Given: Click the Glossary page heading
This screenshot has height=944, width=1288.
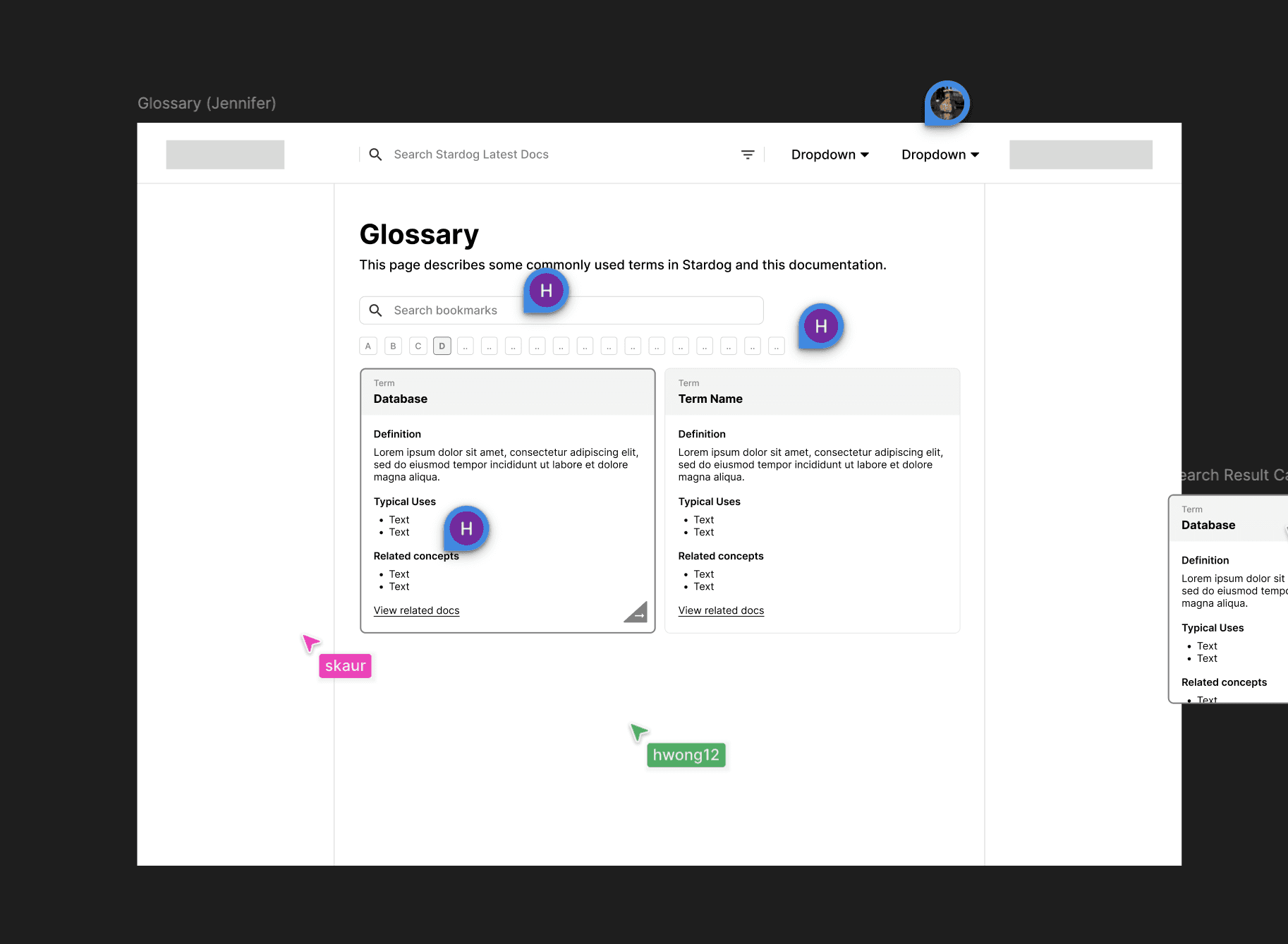Looking at the screenshot, I should pos(419,234).
